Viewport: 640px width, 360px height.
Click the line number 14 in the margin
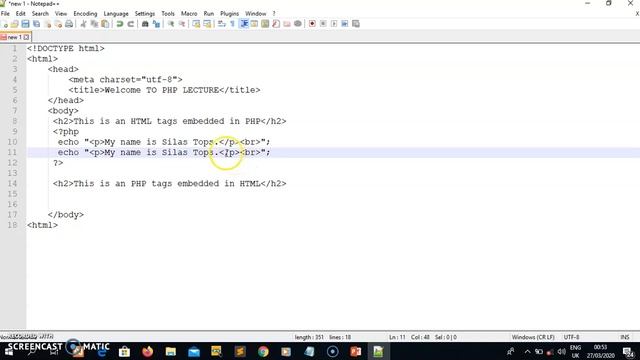[x=13, y=184]
